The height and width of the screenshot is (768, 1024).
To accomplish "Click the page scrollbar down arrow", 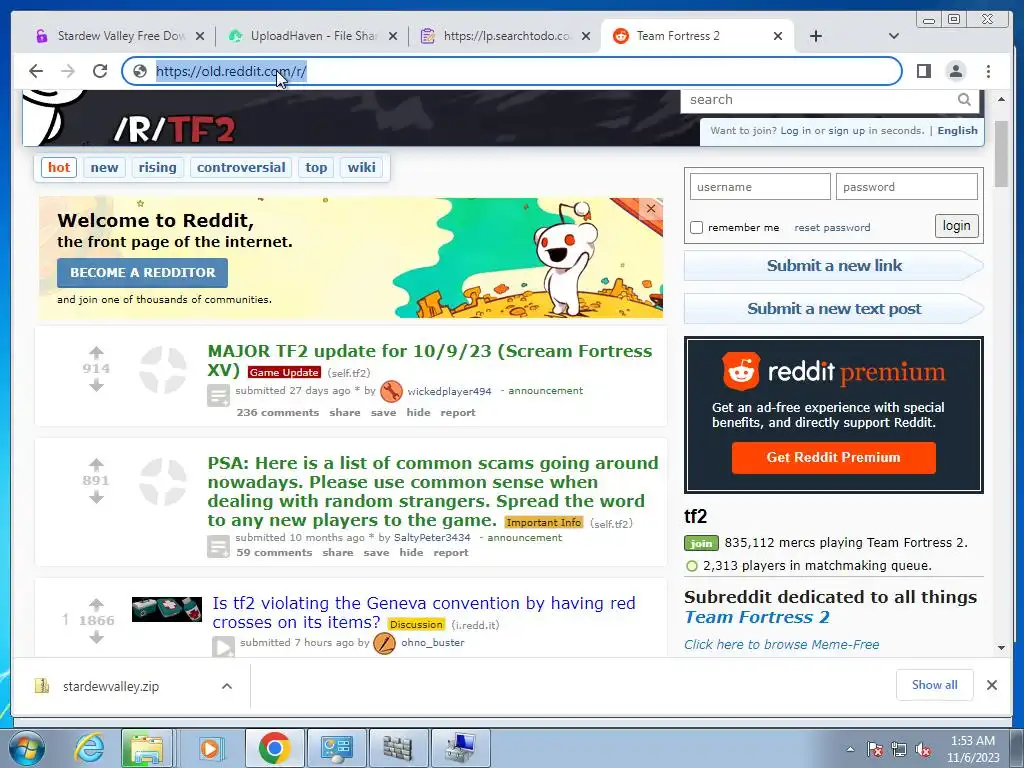I will [x=1001, y=647].
